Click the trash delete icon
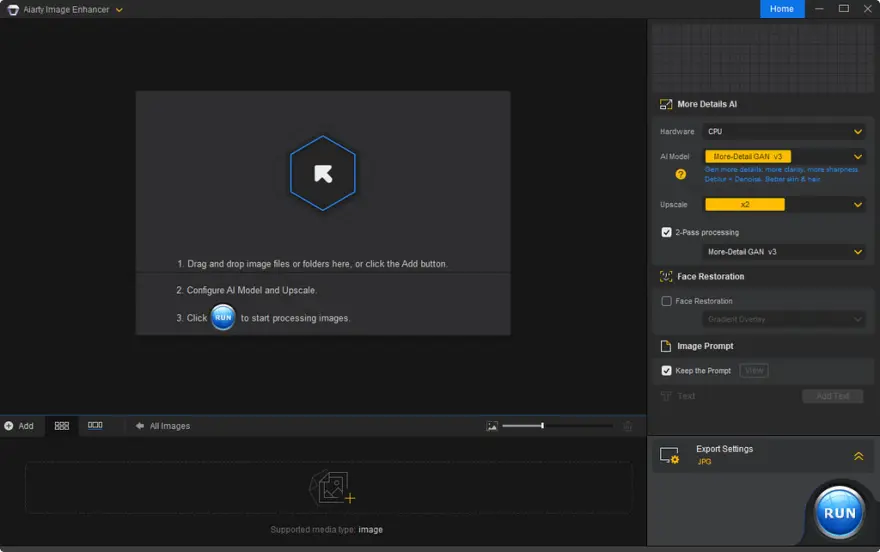Screen dimensions: 880x552 [x=627, y=426]
